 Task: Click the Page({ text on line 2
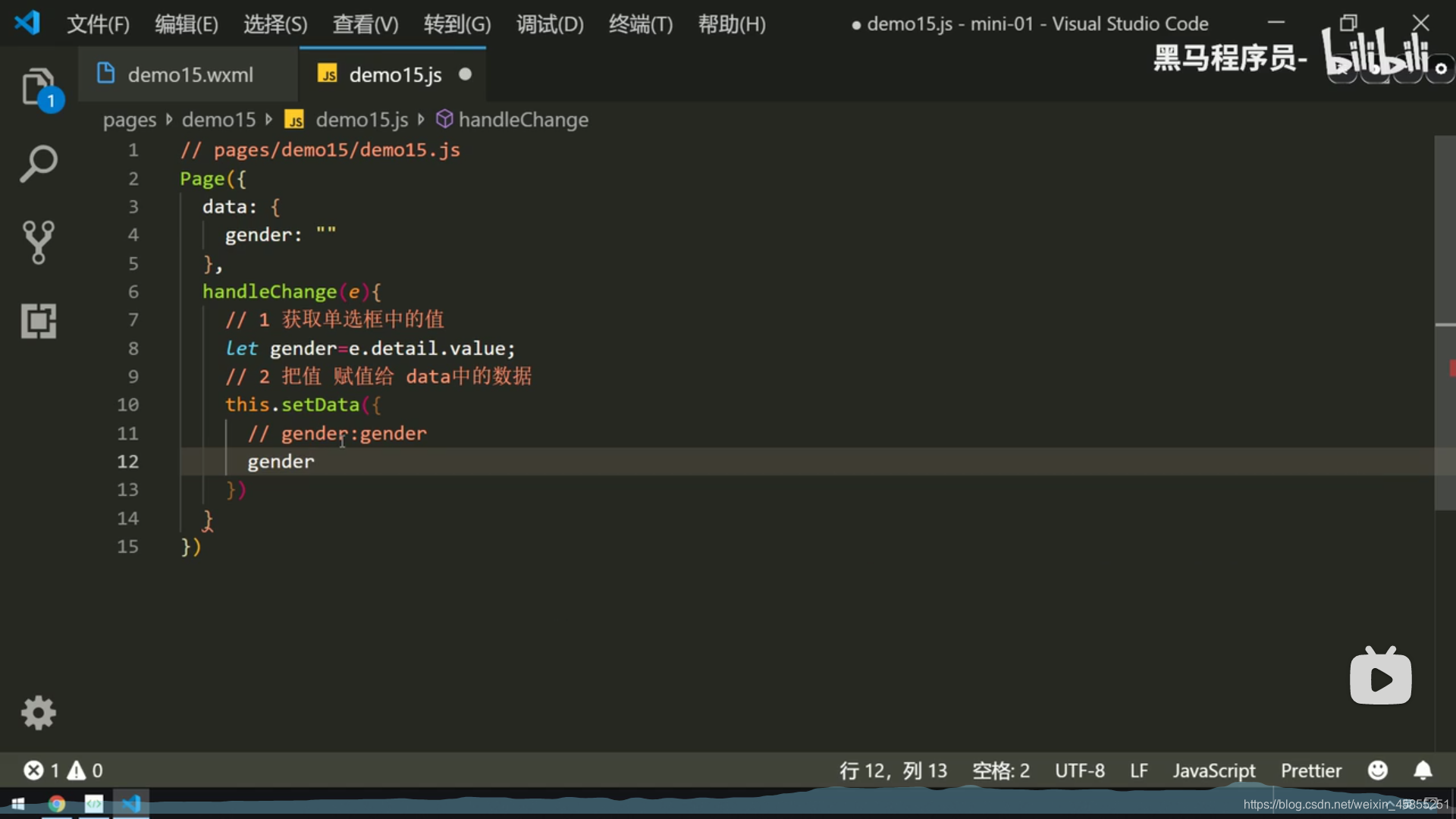coord(213,179)
